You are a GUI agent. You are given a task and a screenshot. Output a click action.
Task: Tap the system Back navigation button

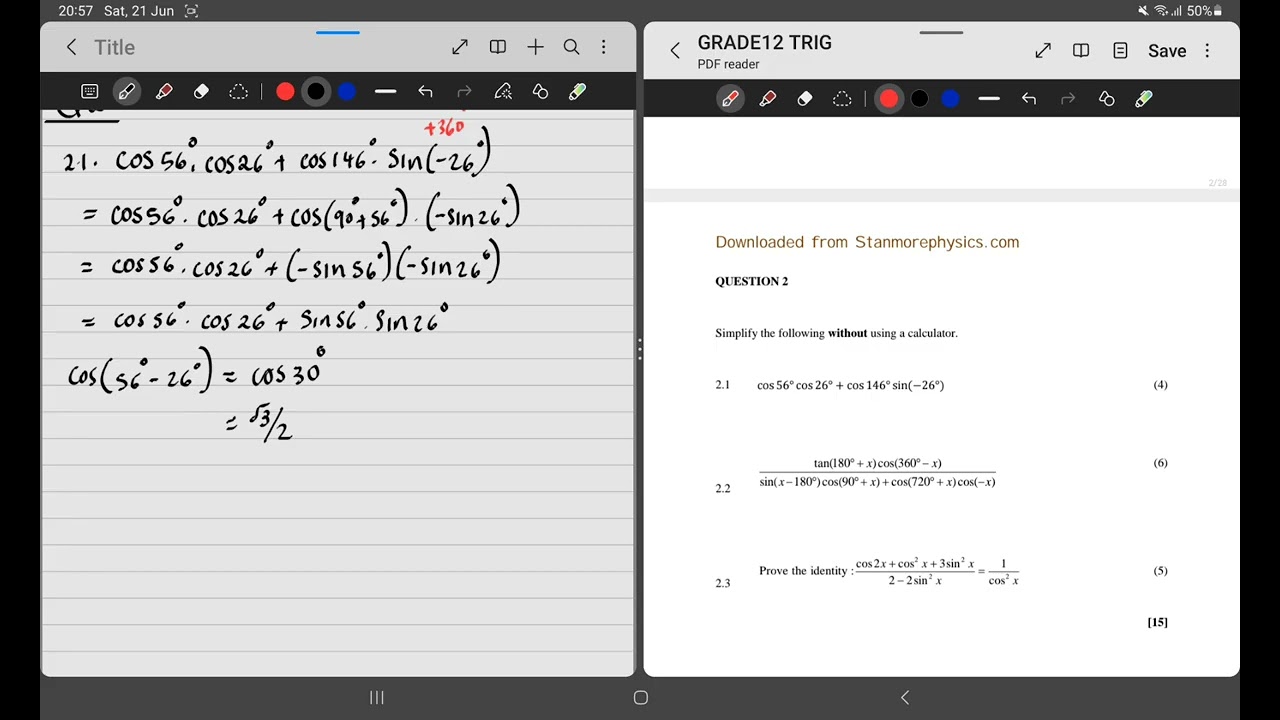click(905, 697)
